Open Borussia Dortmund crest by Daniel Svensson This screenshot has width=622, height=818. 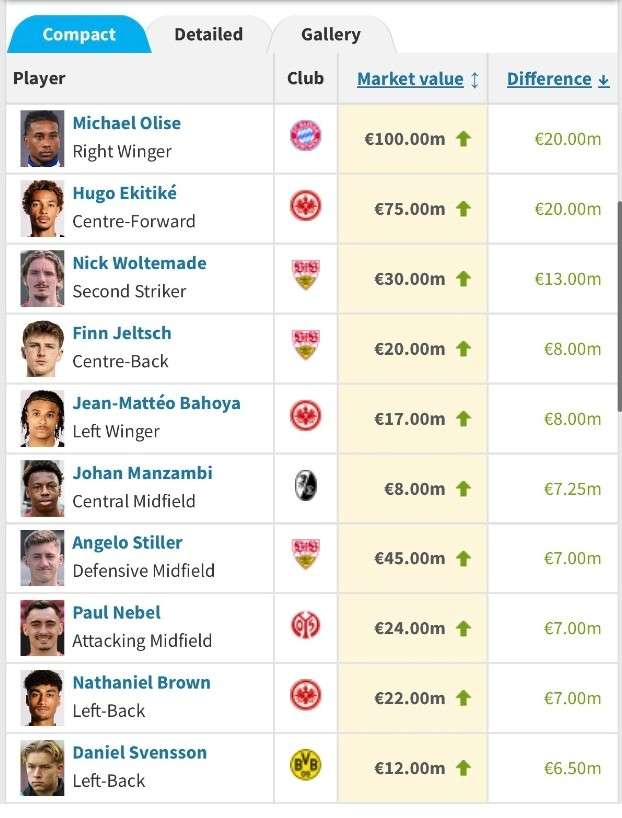(305, 765)
